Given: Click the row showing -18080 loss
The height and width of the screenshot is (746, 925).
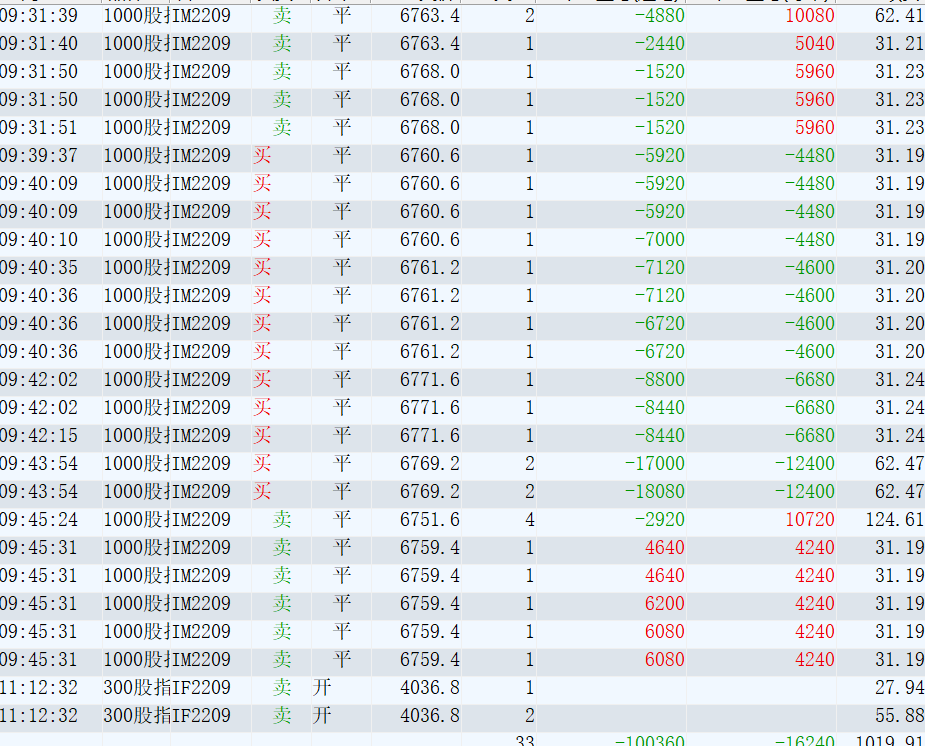Looking at the screenshot, I should pos(462,492).
